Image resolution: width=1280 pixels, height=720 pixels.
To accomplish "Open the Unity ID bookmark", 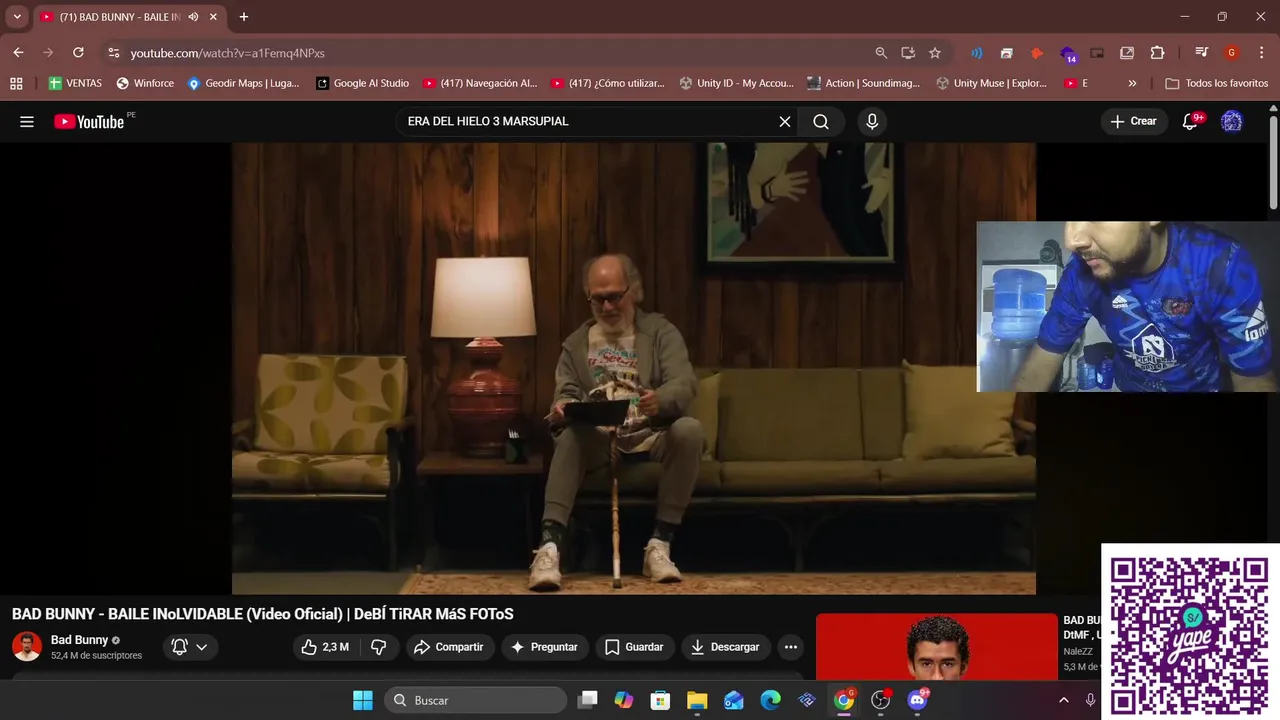I will click(x=736, y=83).
